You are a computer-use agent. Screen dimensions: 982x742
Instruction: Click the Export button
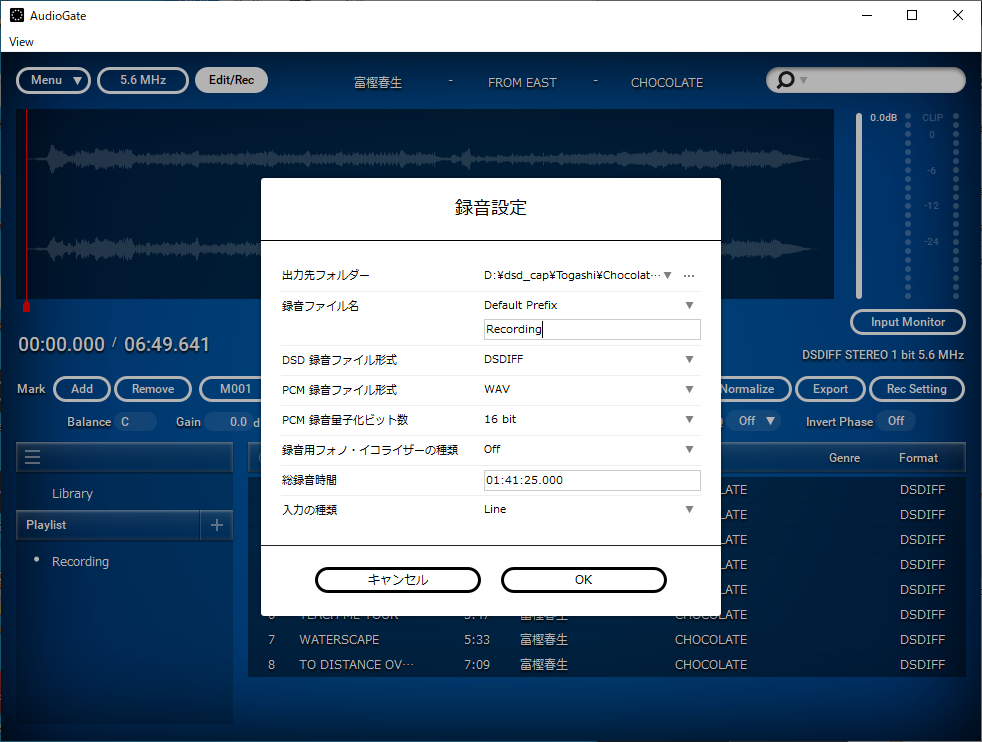pyautogui.click(x=830, y=389)
